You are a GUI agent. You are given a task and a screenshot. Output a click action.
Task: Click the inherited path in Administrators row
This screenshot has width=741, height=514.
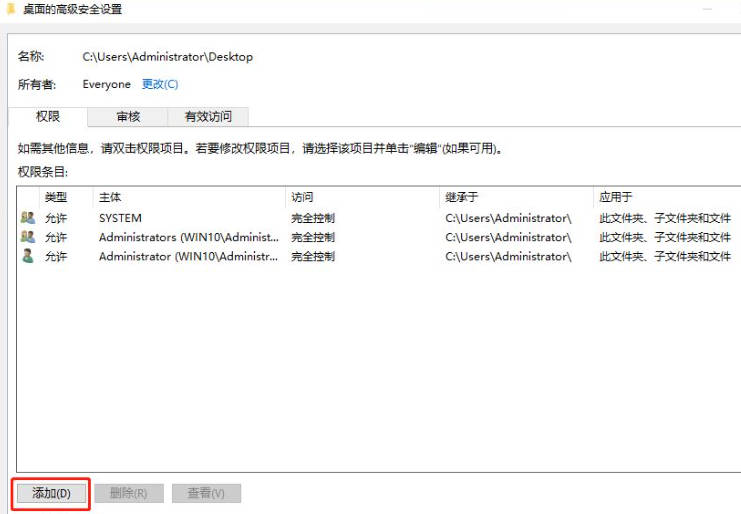508,237
